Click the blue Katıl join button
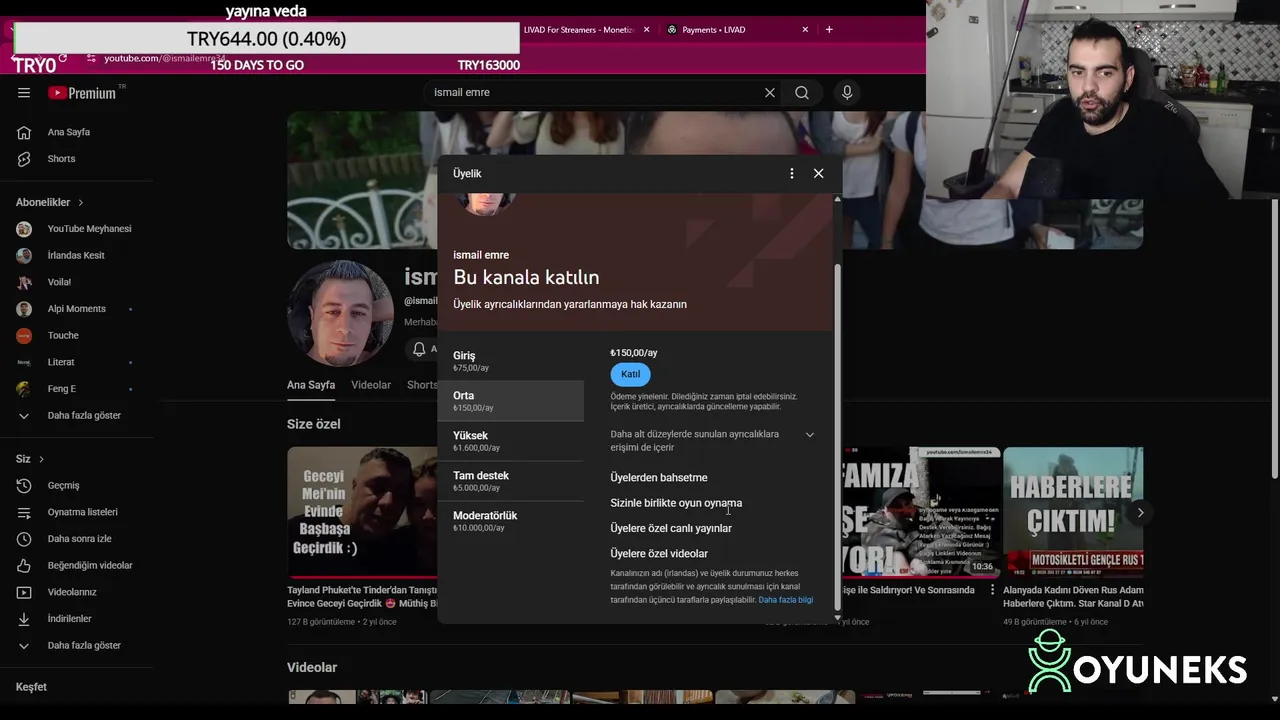Image resolution: width=1280 pixels, height=720 pixels. click(x=630, y=374)
